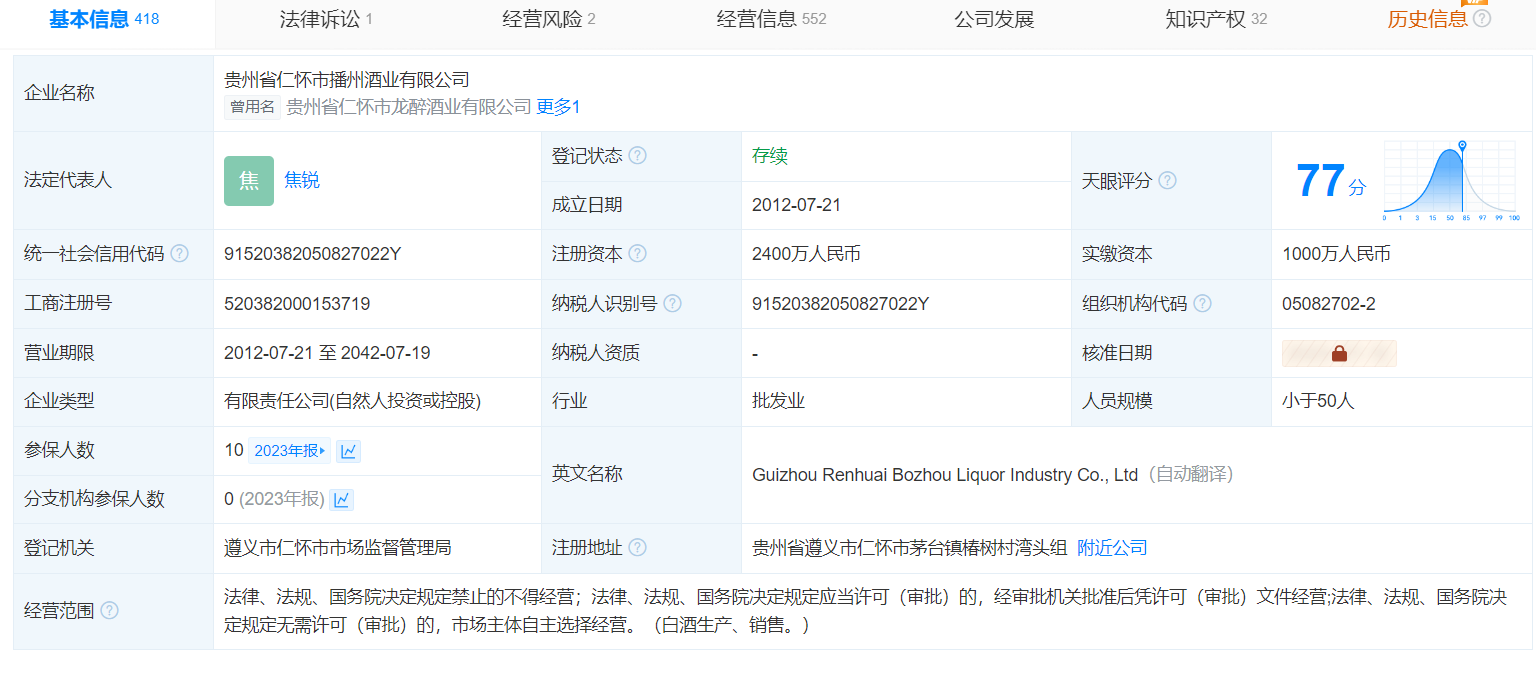The height and width of the screenshot is (680, 1536).
Task: Click 成立日期 value 2012-07-21
Action: [796, 205]
